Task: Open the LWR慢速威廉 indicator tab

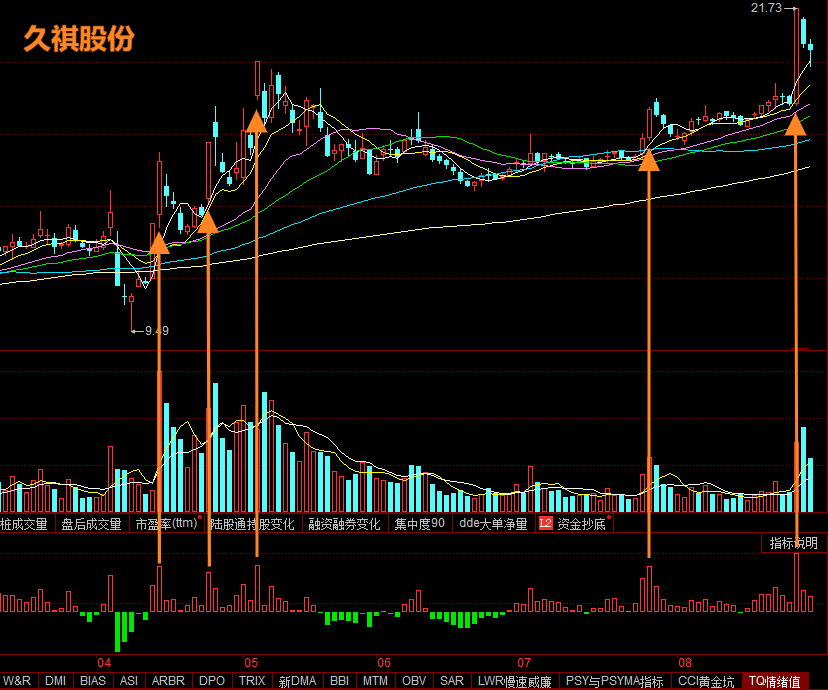Action: 514,681
